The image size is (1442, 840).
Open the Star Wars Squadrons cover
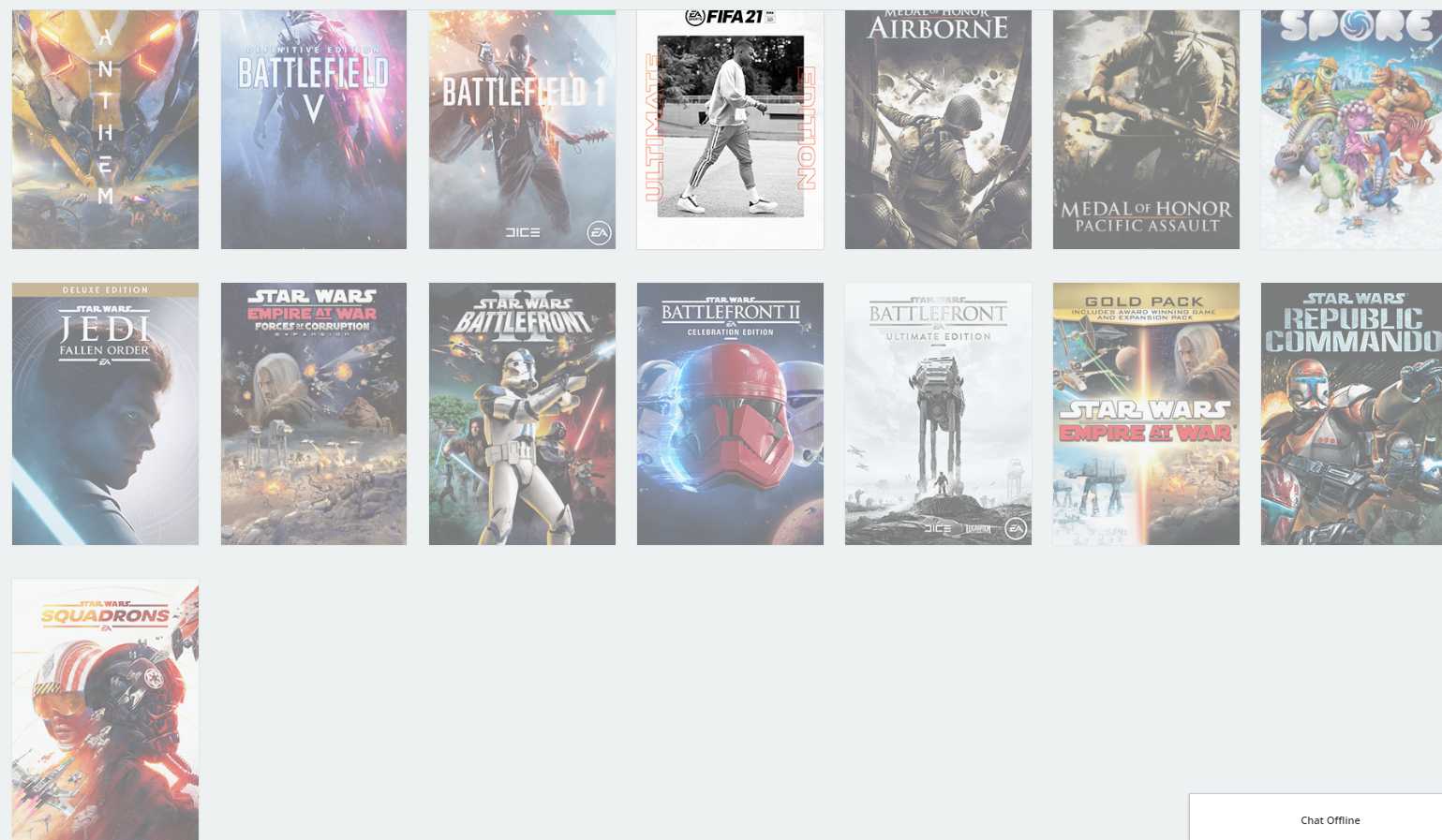pos(105,709)
